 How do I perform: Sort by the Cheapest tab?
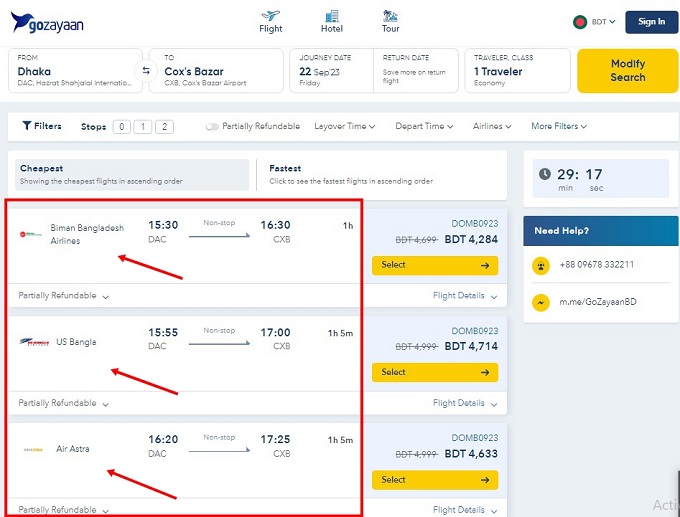tap(132, 174)
